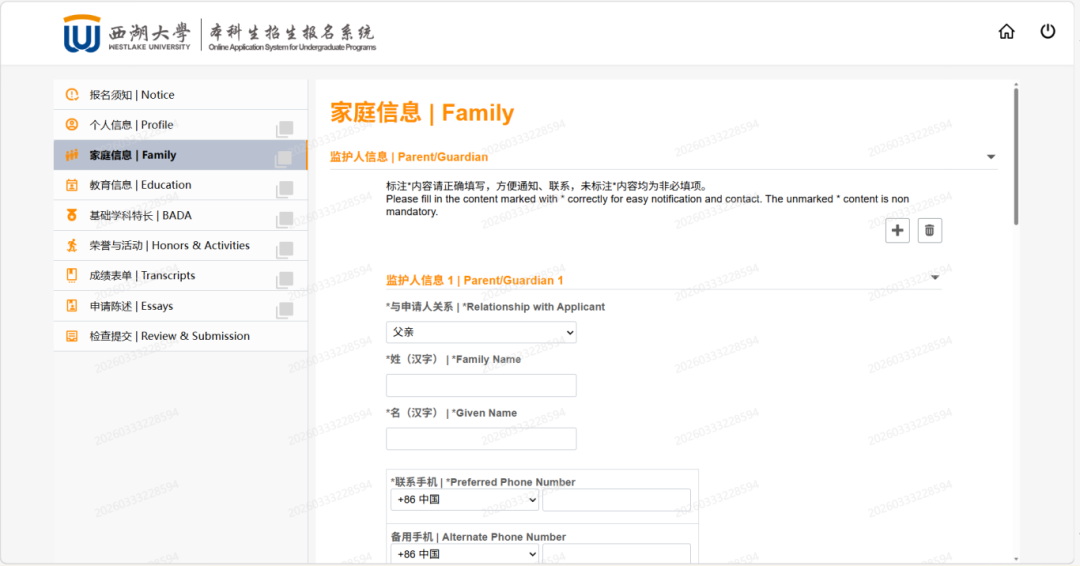Add a guardian with the plus button
Viewport: 1080px width, 566px height.
pyautogui.click(x=897, y=231)
